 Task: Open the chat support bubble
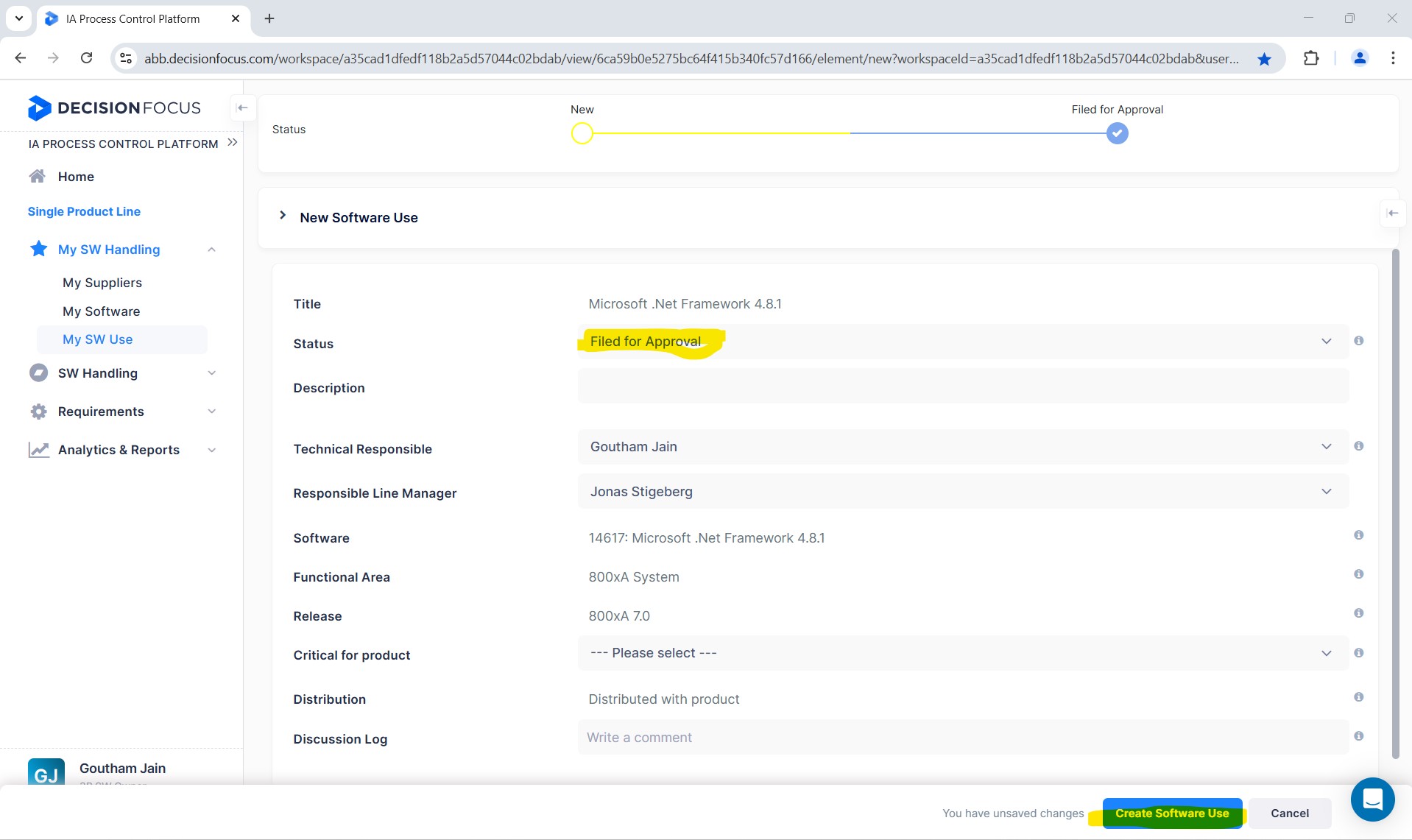[1372, 800]
